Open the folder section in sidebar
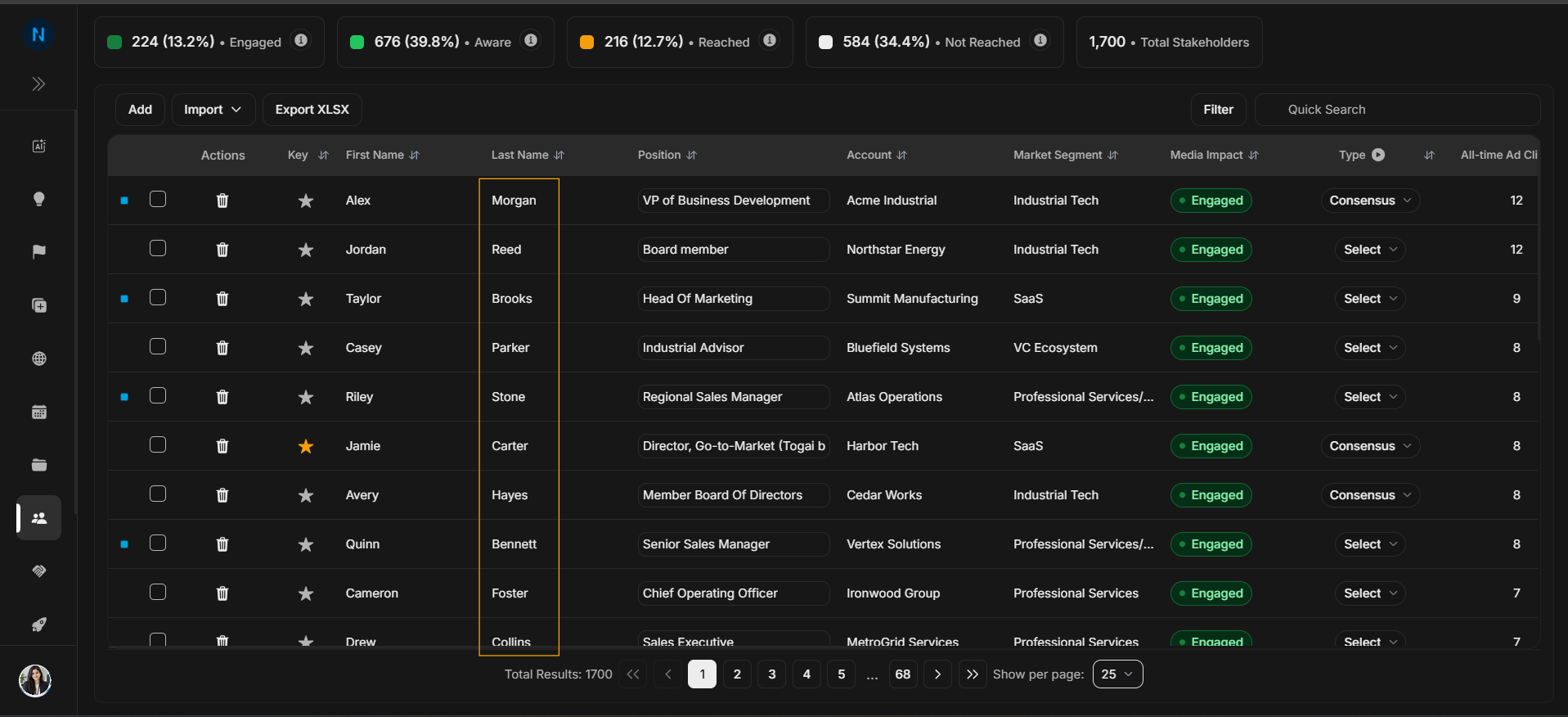This screenshot has width=1568, height=717. pyautogui.click(x=38, y=465)
